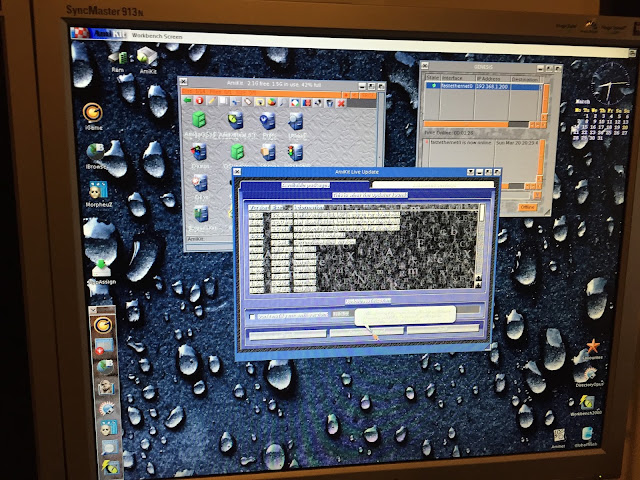Click down arrow of Live Update list scrollbar

pyautogui.click(x=478, y=285)
